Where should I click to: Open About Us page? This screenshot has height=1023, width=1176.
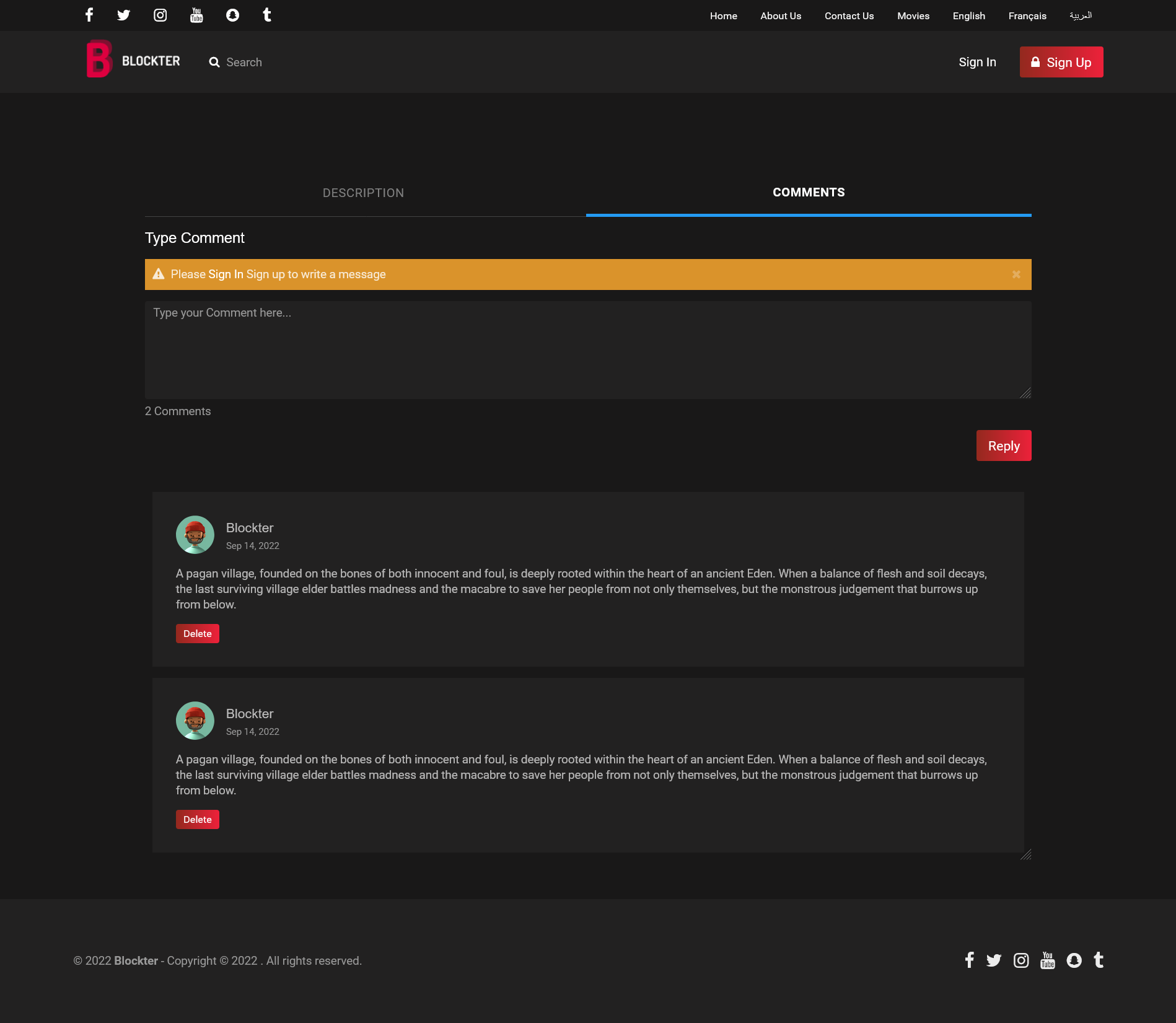(x=781, y=15)
